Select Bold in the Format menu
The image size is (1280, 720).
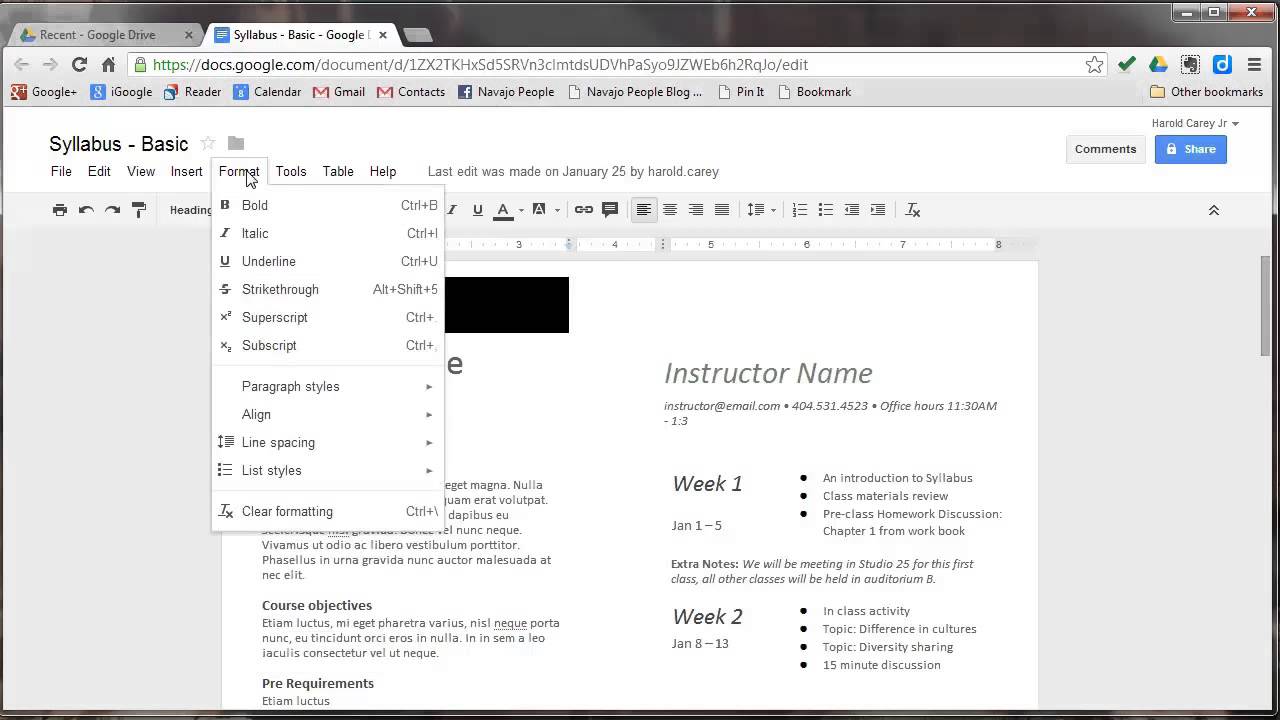click(x=328, y=205)
